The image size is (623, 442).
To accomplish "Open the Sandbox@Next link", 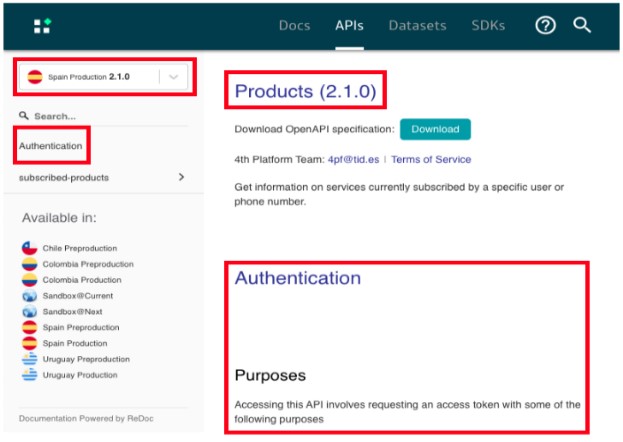I will 72,312.
